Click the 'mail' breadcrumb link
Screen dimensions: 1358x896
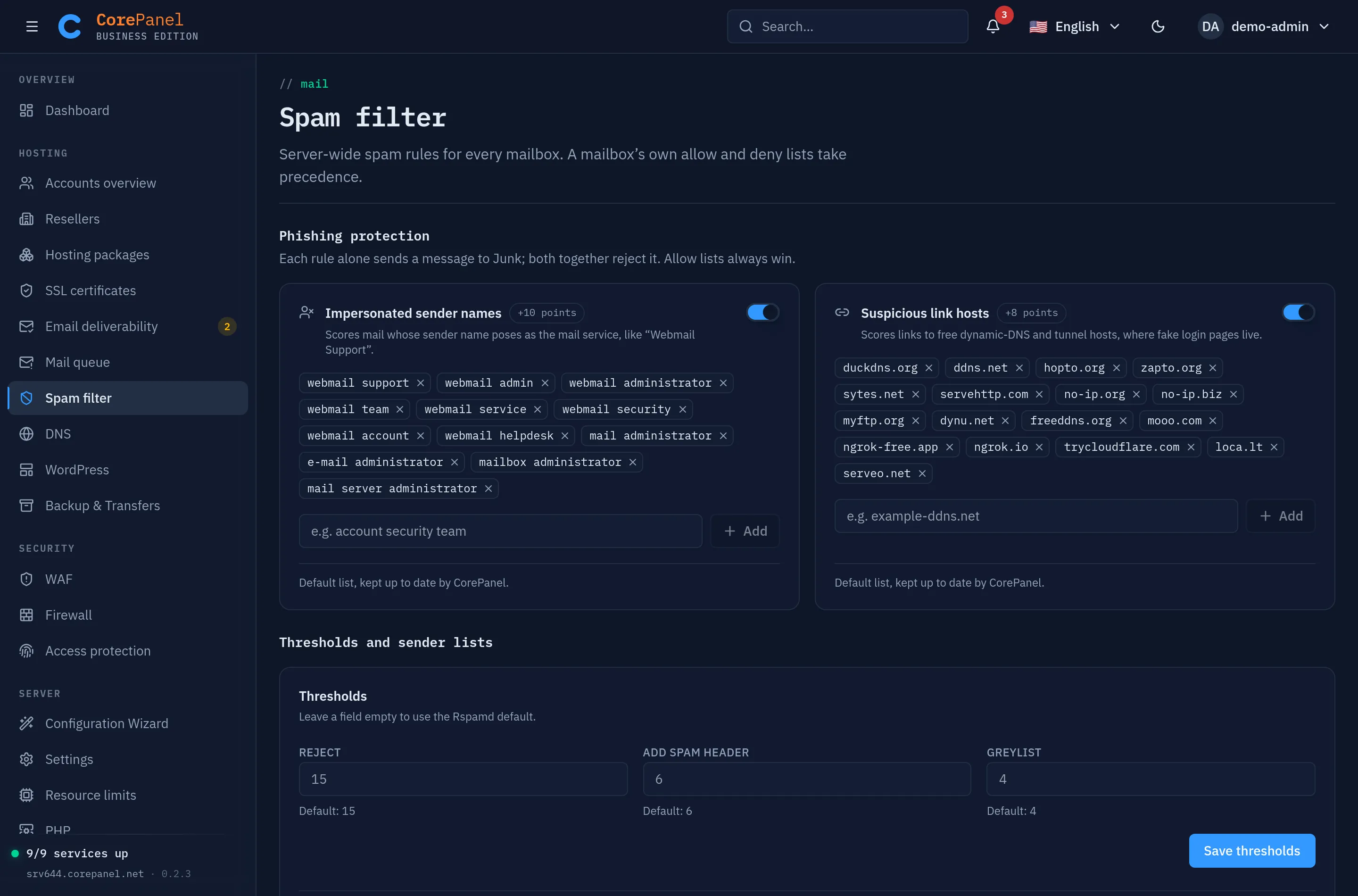click(314, 84)
